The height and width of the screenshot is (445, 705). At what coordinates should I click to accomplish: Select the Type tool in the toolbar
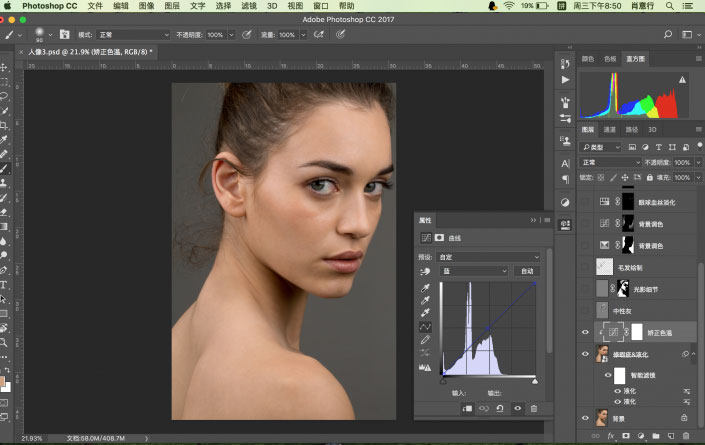pyautogui.click(x=5, y=283)
